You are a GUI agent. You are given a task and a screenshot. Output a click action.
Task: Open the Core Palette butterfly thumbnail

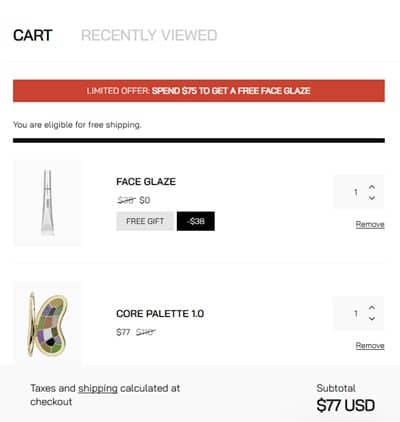tap(47, 323)
